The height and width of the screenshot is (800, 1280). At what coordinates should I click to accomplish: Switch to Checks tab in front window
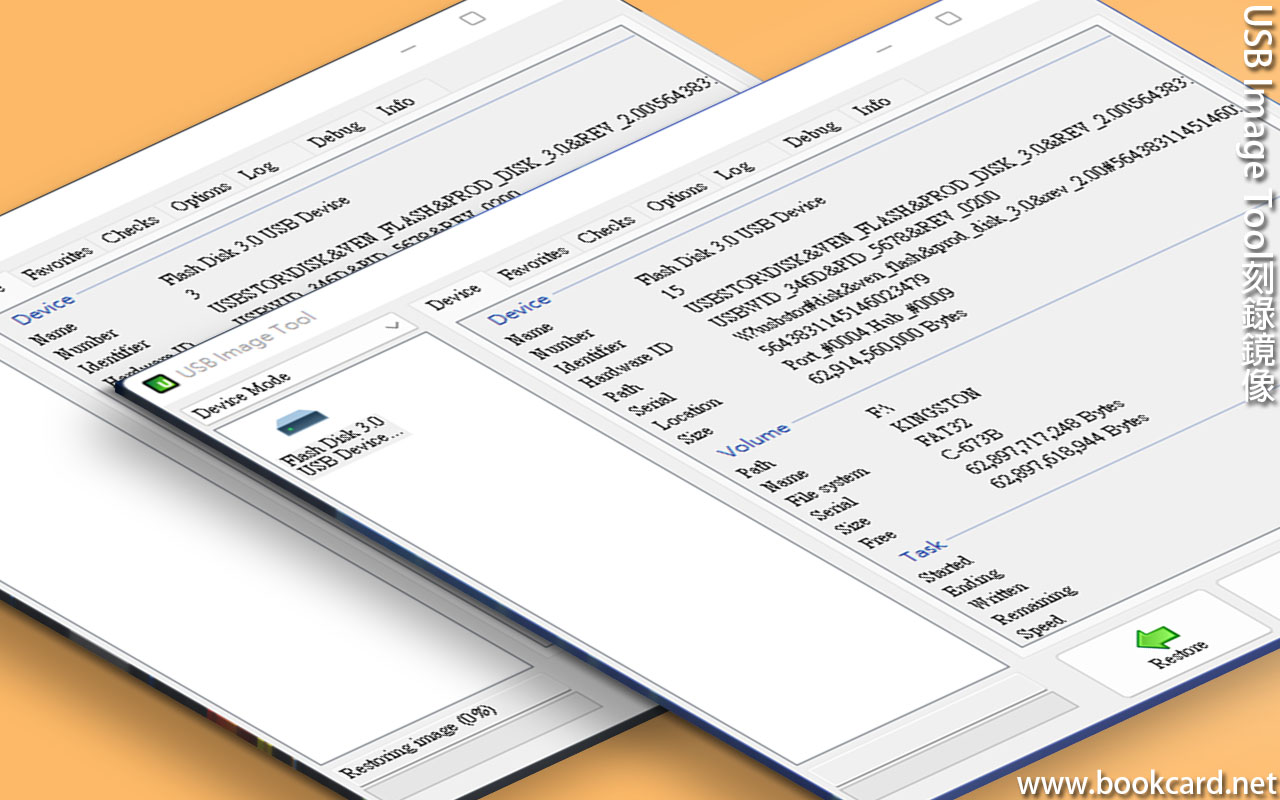[x=606, y=229]
